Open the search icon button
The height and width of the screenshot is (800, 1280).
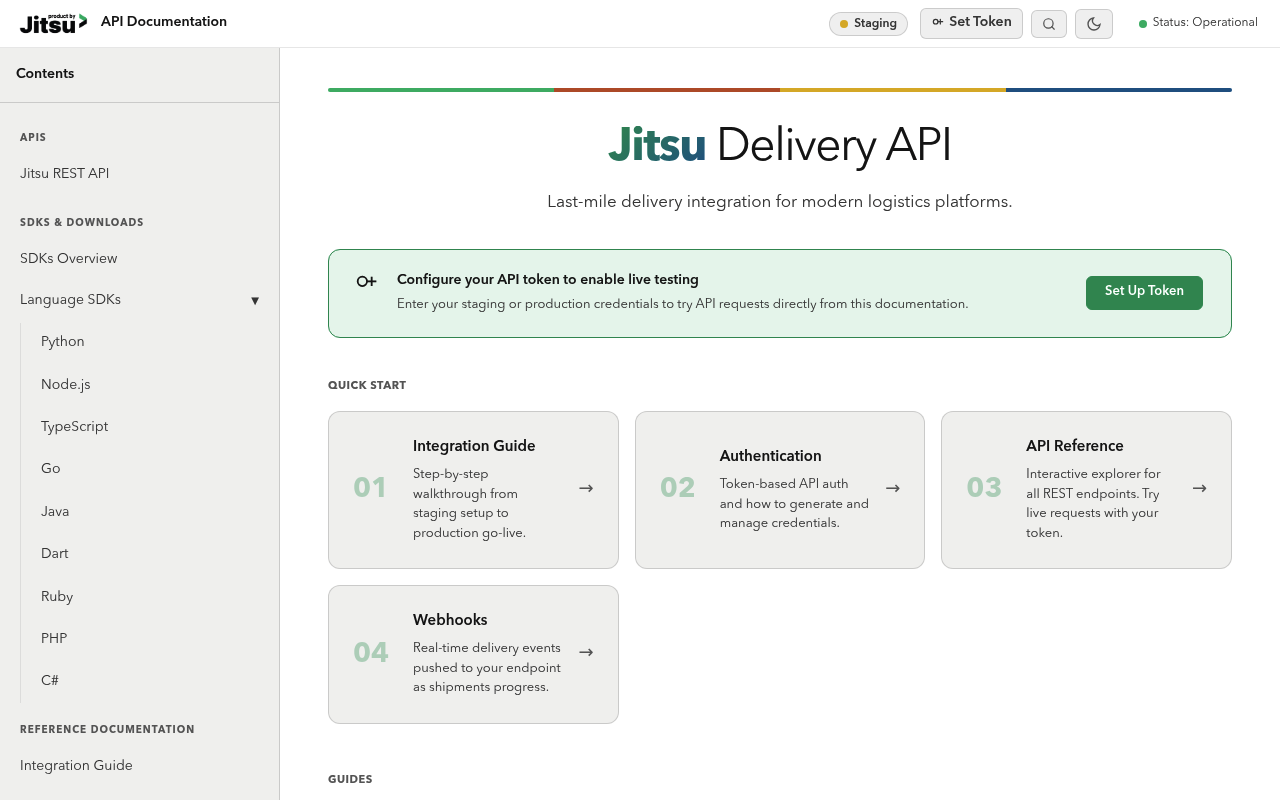[1049, 24]
